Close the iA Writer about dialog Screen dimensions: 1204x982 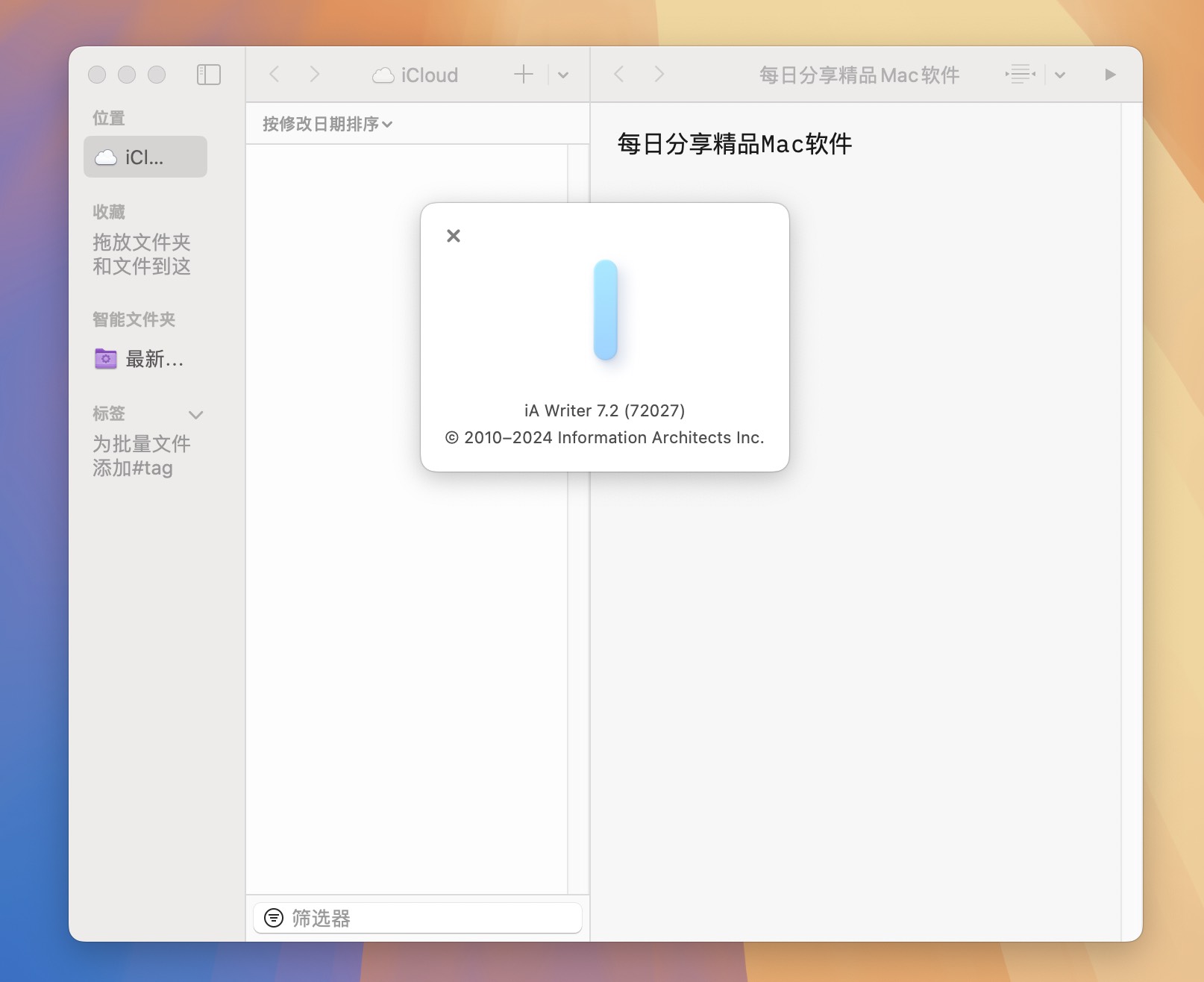click(454, 236)
